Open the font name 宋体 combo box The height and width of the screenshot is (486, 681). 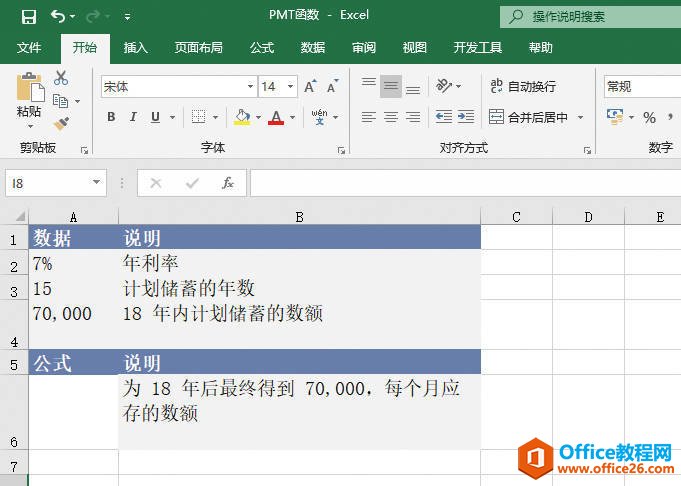click(179, 87)
